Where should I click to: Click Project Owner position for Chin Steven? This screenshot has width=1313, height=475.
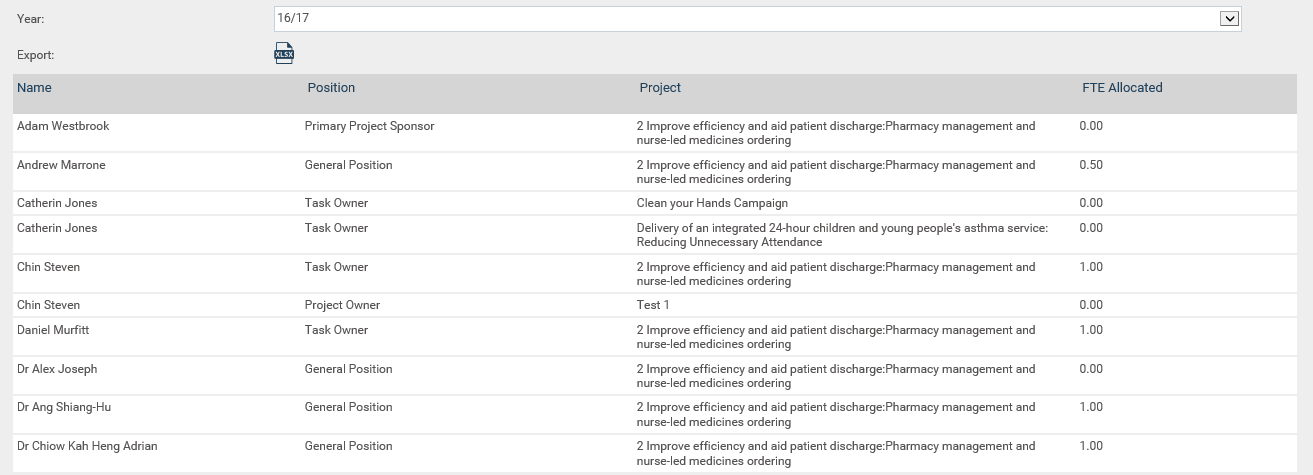tap(342, 305)
